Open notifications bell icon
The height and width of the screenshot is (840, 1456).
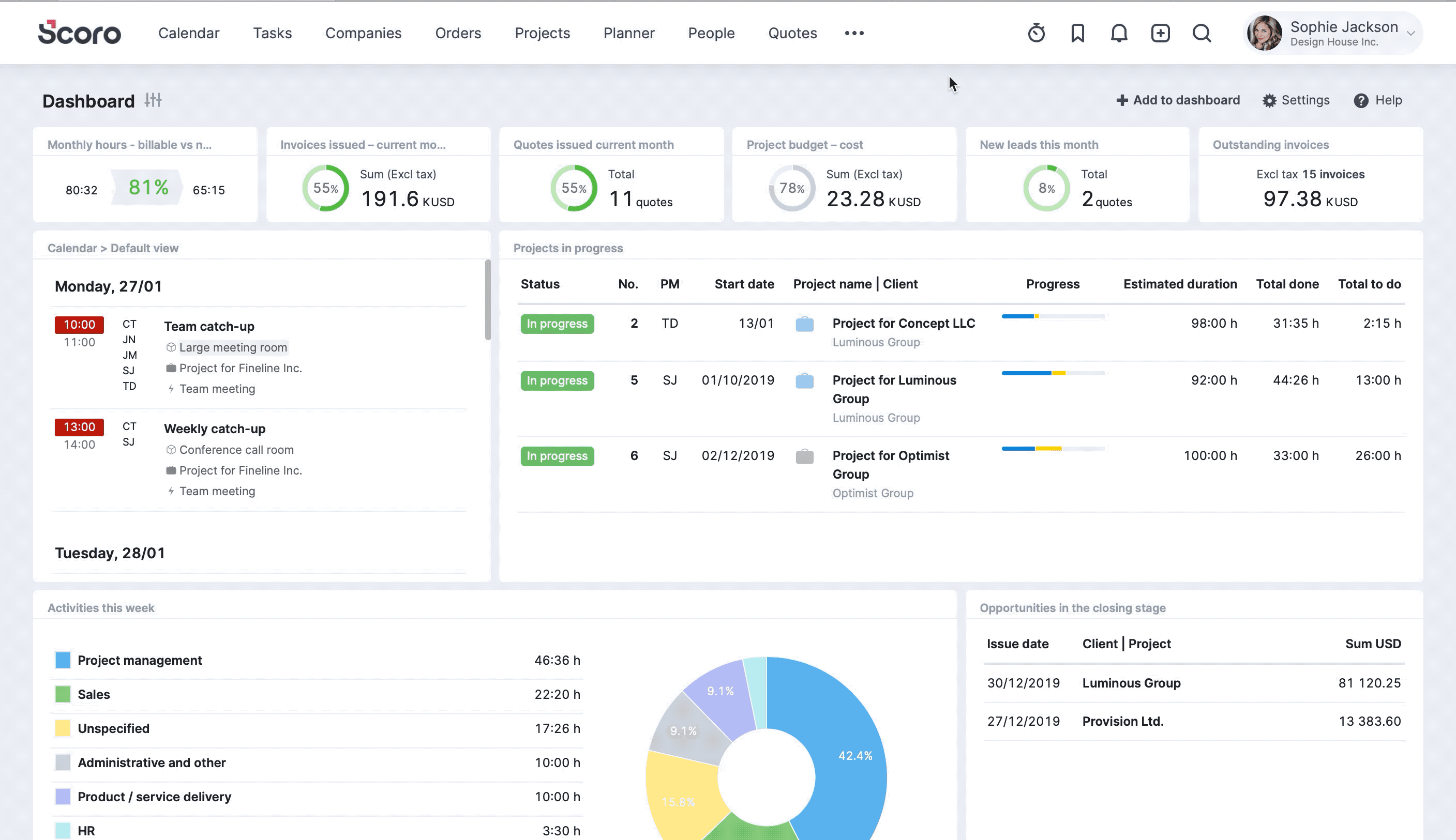[x=1119, y=33]
